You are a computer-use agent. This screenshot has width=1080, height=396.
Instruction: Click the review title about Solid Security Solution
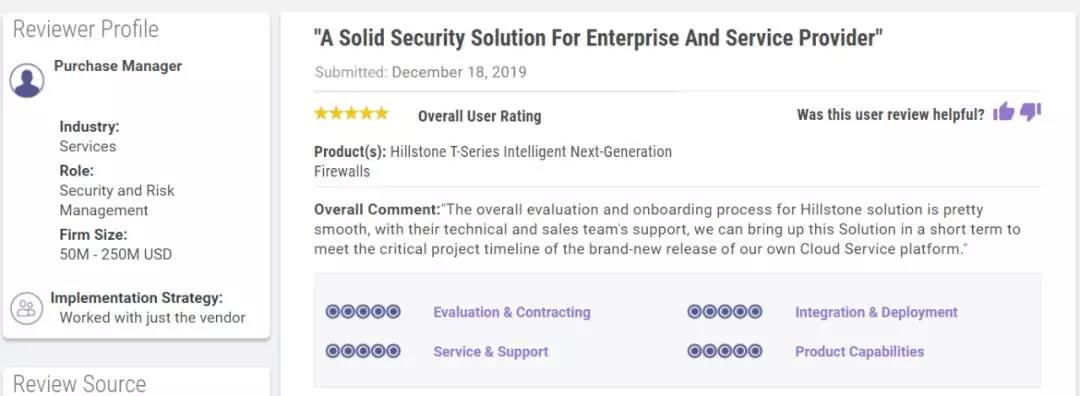pyautogui.click(x=599, y=39)
